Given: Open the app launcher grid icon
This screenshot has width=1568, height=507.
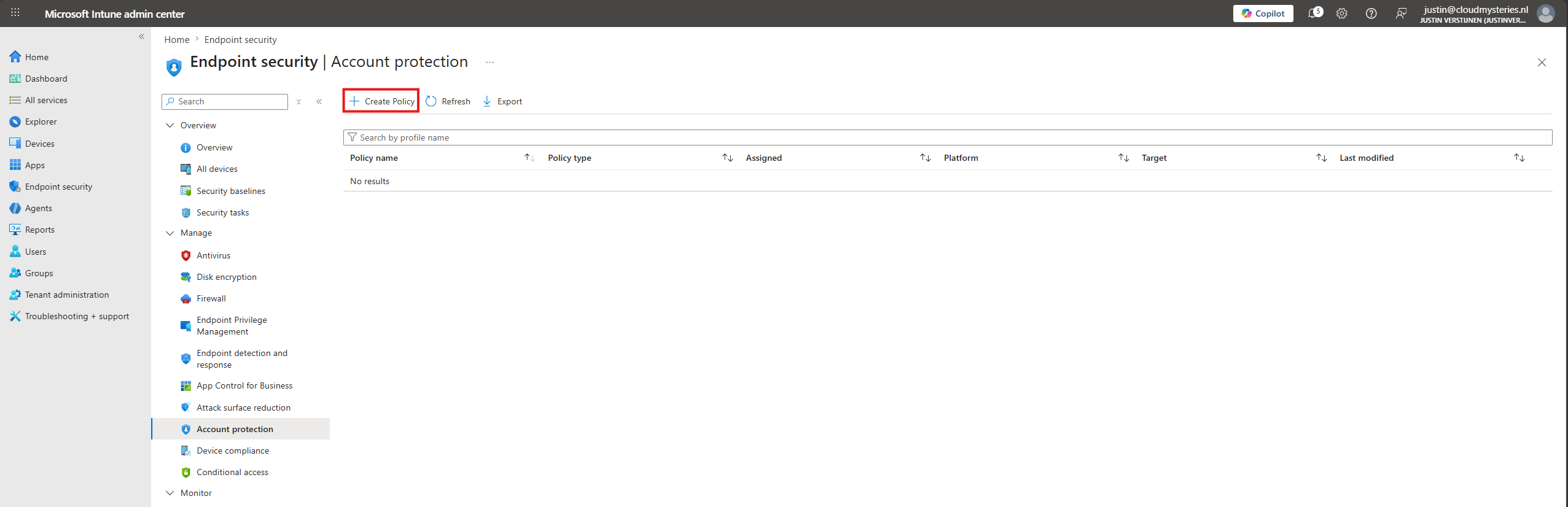Looking at the screenshot, I should click(x=15, y=13).
